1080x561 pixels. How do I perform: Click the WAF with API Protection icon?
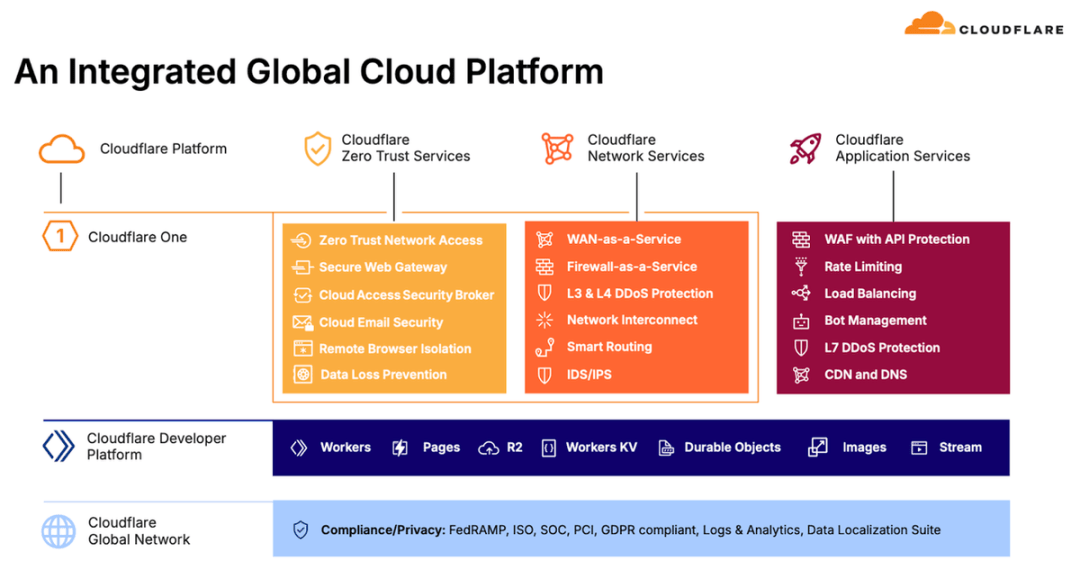801,239
